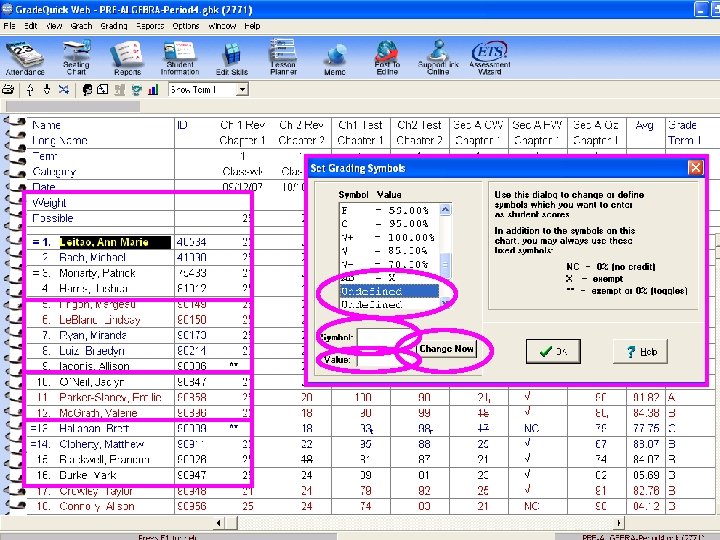
Task: Click the printer icon in small toolbar
Action: (x=8, y=90)
